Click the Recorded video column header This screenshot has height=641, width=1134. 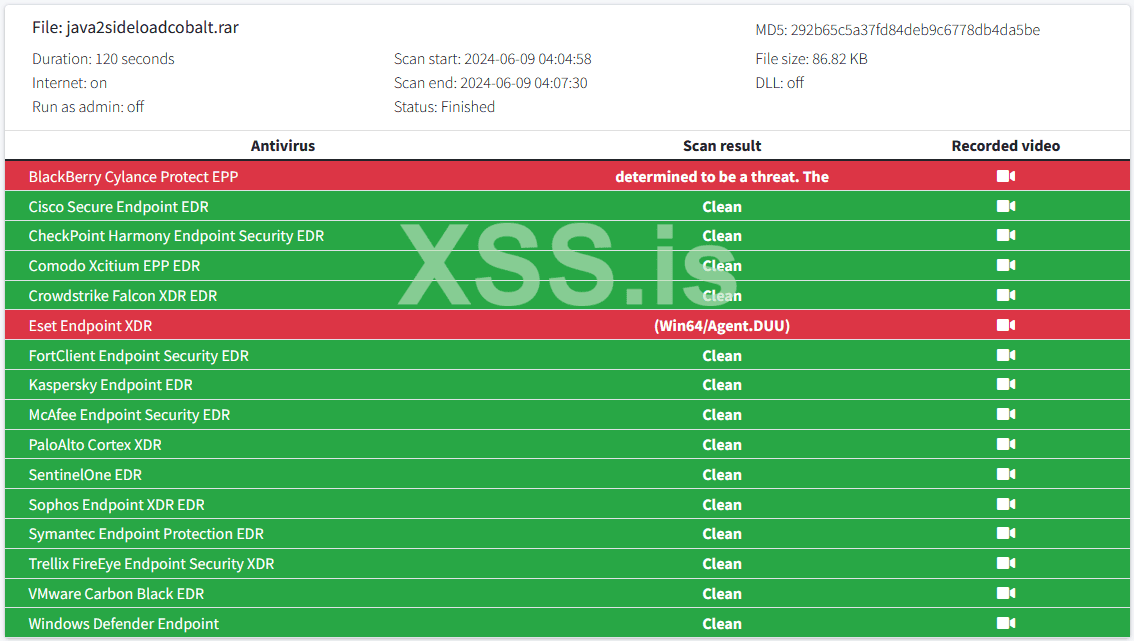click(x=1005, y=146)
